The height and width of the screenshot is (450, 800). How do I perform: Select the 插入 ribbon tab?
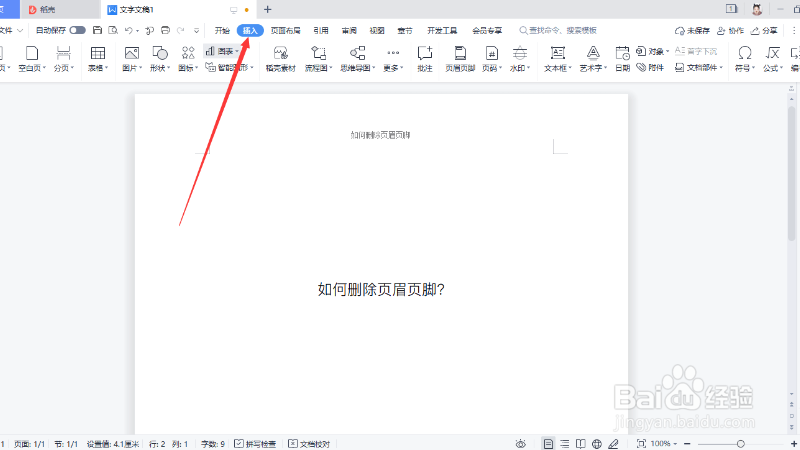pyautogui.click(x=250, y=31)
